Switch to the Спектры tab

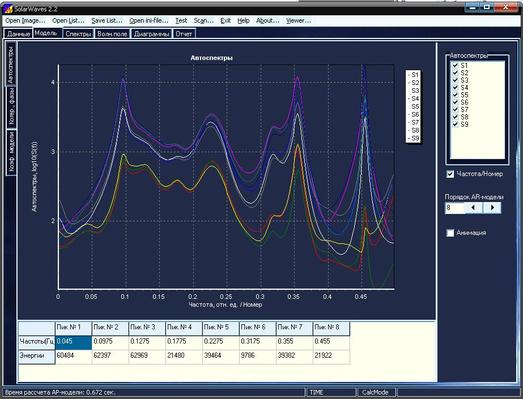pos(78,34)
